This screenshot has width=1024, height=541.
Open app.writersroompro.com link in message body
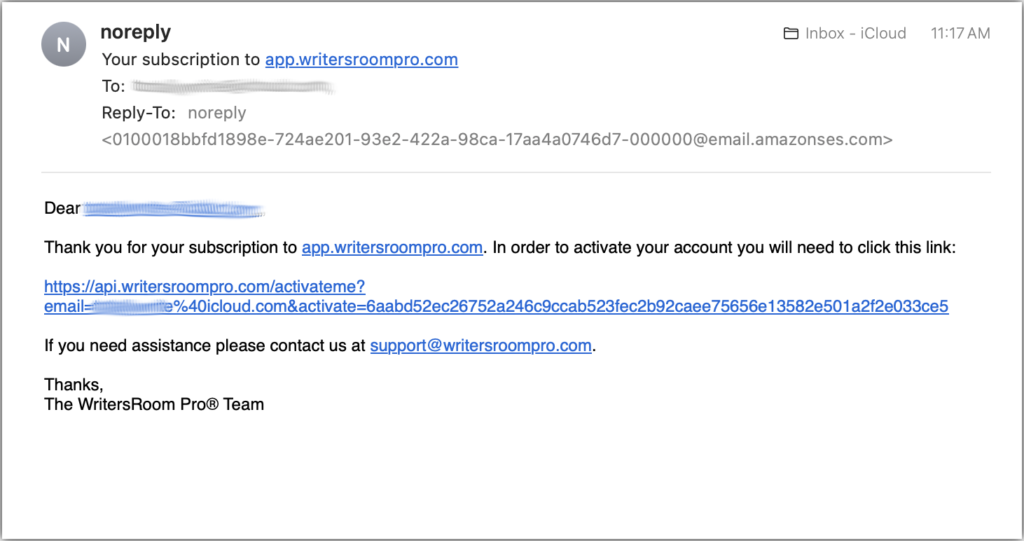pyautogui.click(x=392, y=248)
